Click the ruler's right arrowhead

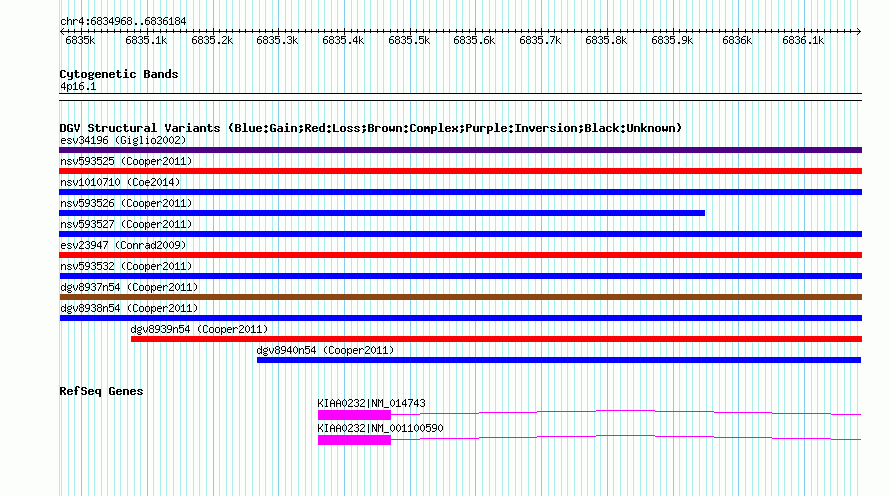(x=859, y=31)
